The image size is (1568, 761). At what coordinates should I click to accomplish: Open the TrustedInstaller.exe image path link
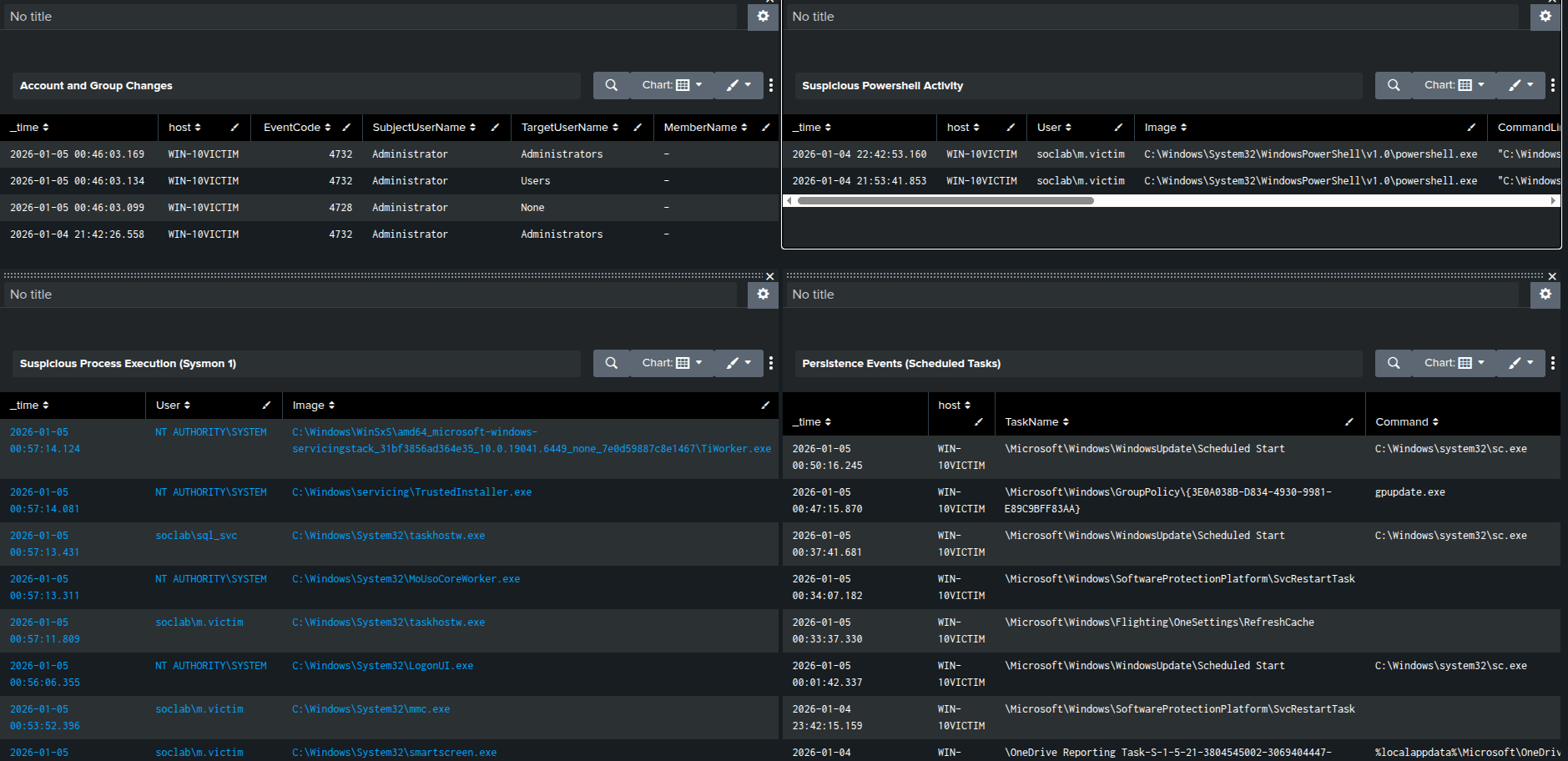pos(412,492)
